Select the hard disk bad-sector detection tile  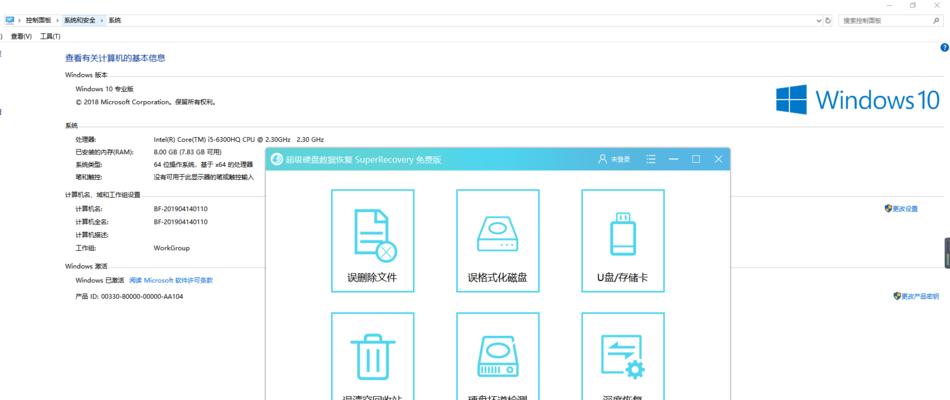pyautogui.click(x=497, y=356)
